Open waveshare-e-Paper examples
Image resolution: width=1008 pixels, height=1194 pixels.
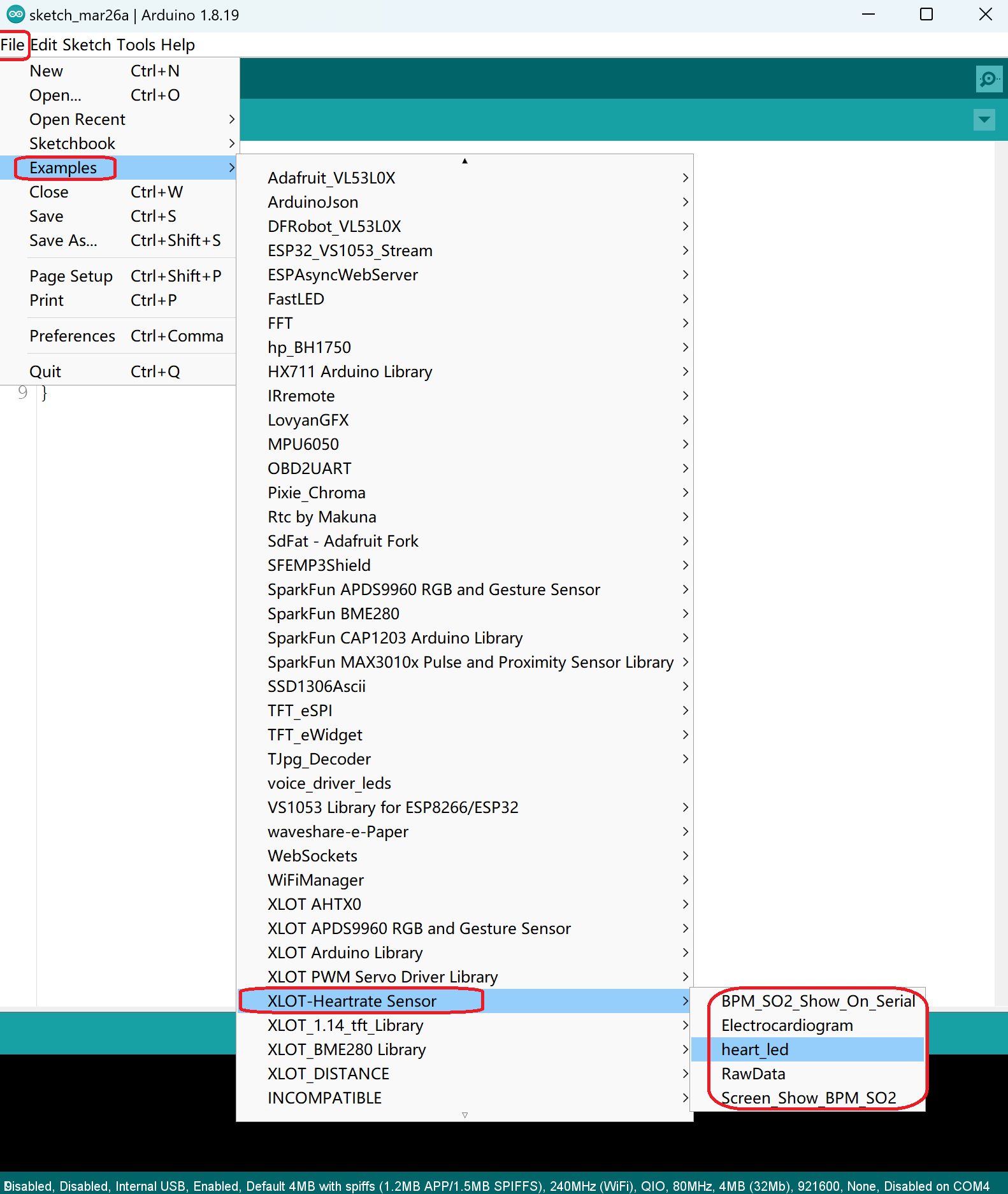(464, 831)
